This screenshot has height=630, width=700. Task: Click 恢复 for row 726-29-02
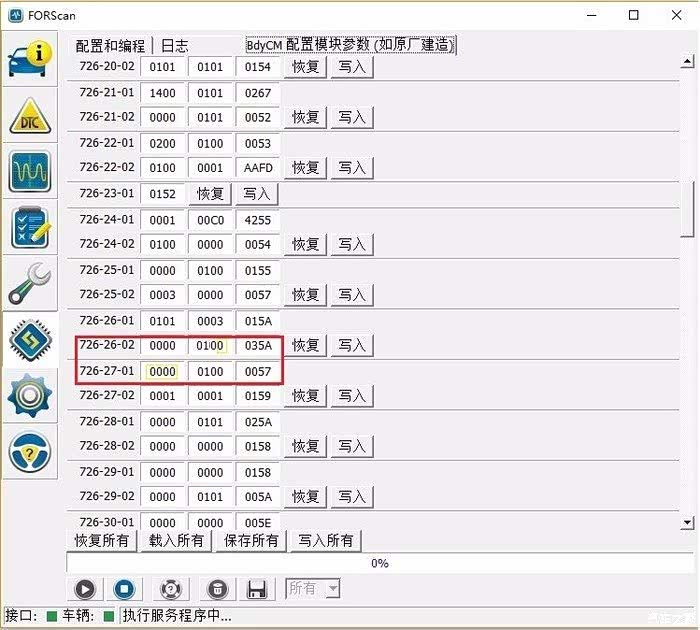point(305,496)
